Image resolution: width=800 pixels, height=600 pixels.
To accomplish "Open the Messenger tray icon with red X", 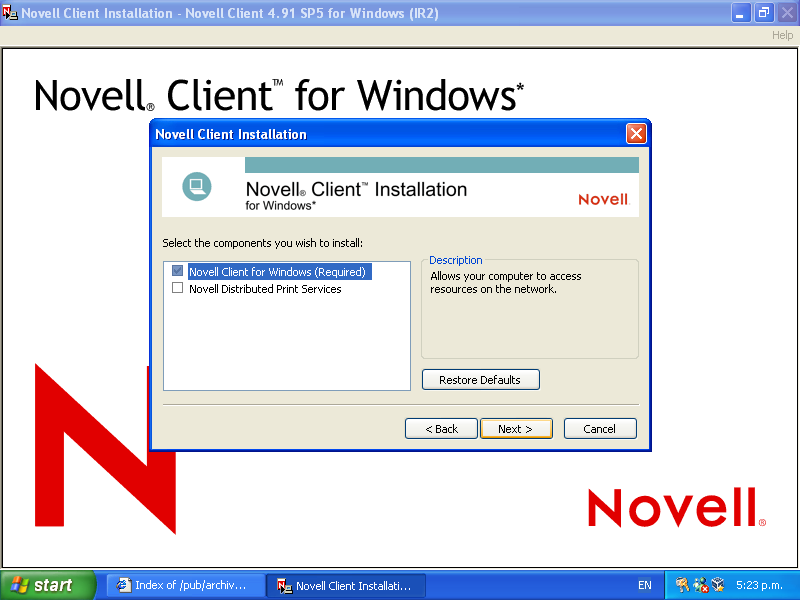I will [x=700, y=585].
